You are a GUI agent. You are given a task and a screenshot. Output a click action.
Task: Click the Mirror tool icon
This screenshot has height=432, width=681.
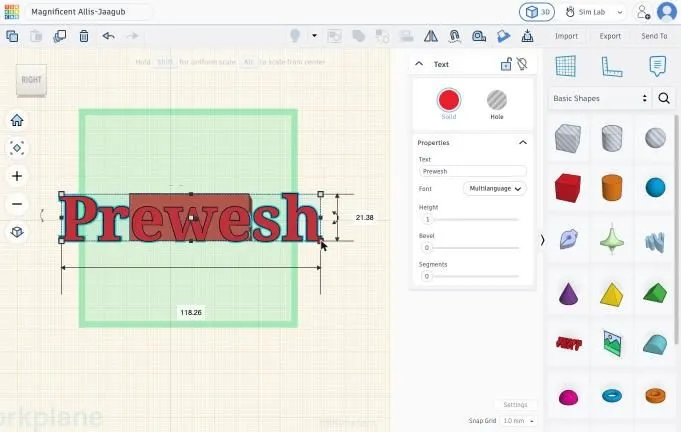coord(431,36)
